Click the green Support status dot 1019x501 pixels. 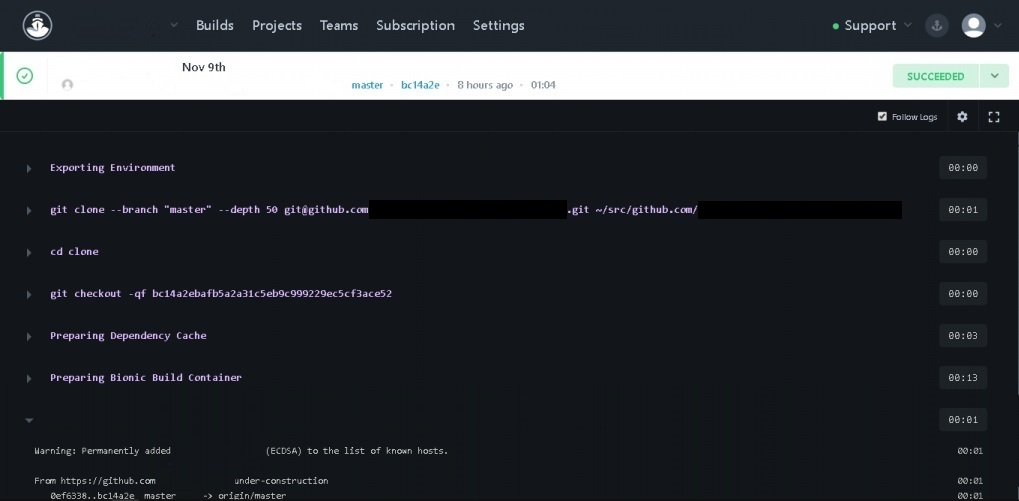pyautogui.click(x=836, y=26)
